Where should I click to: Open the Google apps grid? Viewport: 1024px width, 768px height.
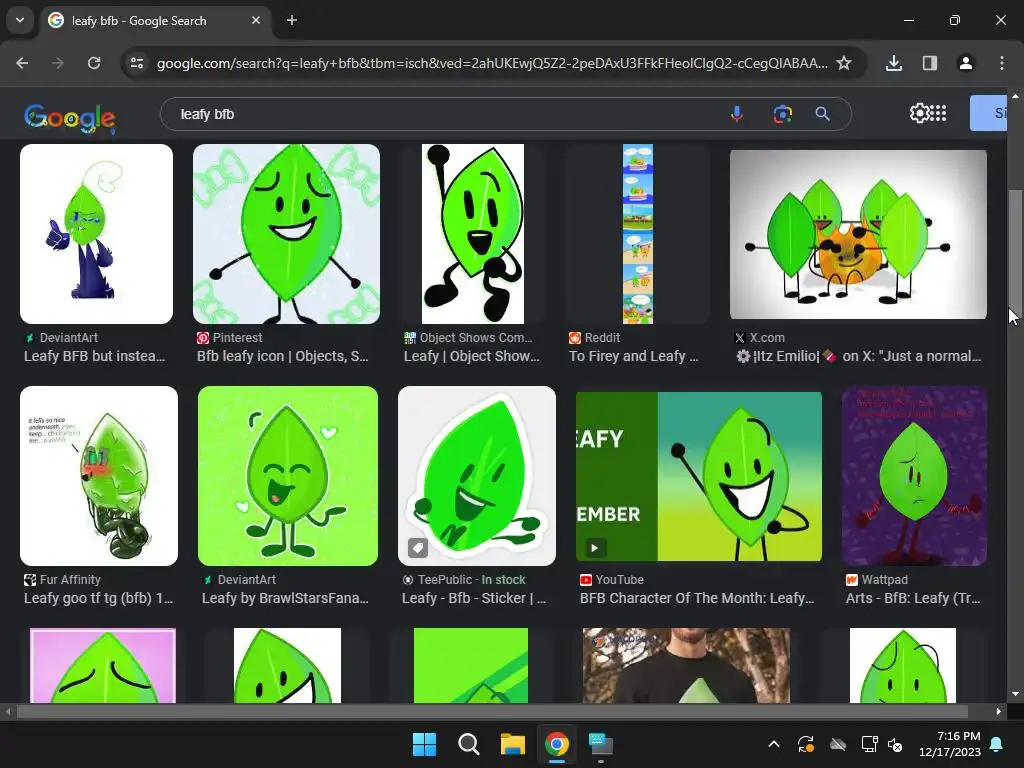(x=938, y=113)
